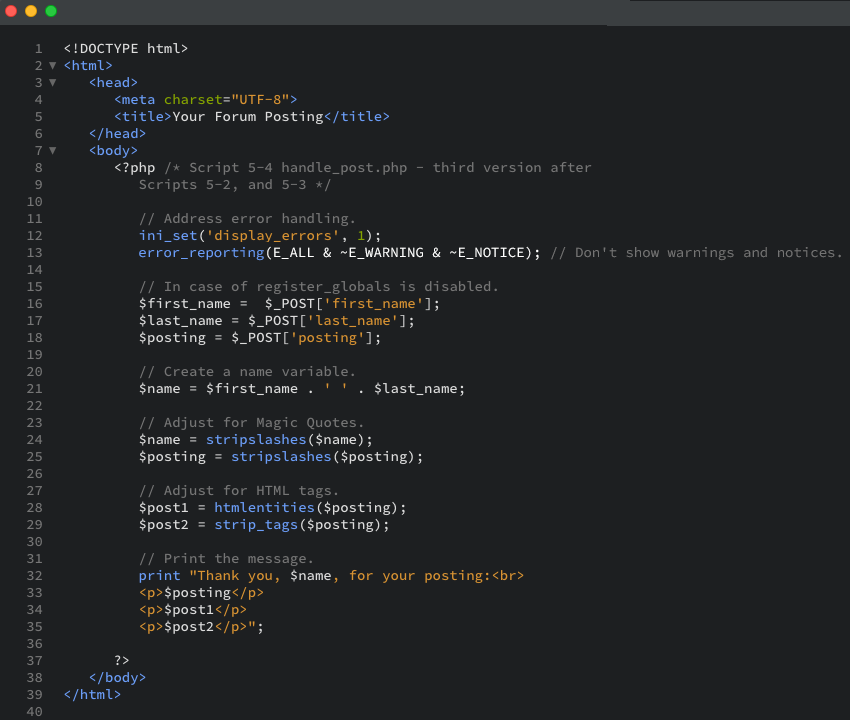Click the ini_set function call
The width and height of the screenshot is (850, 720).
tap(260, 236)
